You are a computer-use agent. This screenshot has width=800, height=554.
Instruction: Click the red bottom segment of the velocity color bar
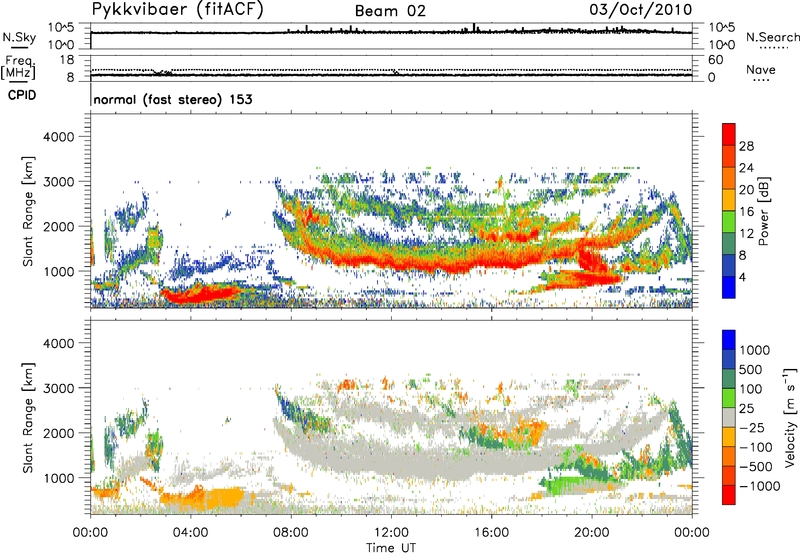click(x=729, y=495)
